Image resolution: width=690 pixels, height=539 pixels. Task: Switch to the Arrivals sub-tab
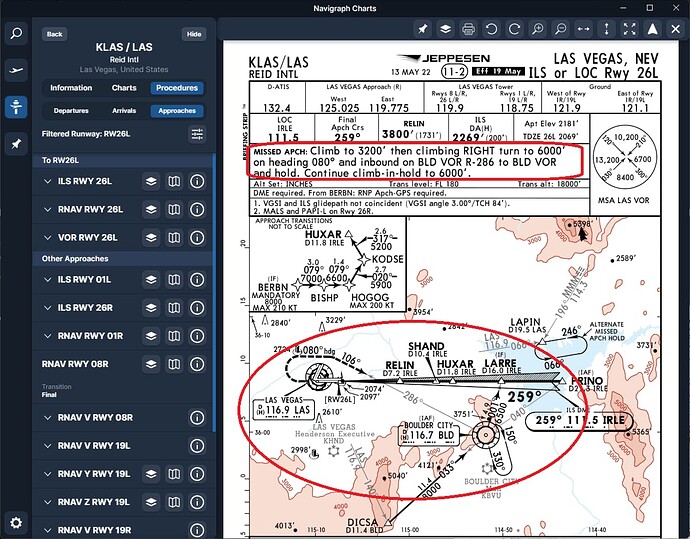[124, 110]
